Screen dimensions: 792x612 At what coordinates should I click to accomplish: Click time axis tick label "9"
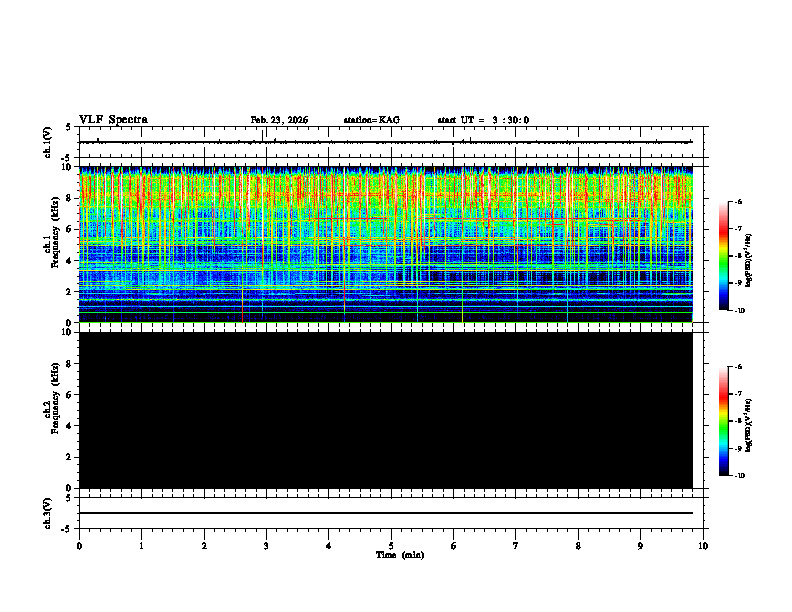point(640,546)
